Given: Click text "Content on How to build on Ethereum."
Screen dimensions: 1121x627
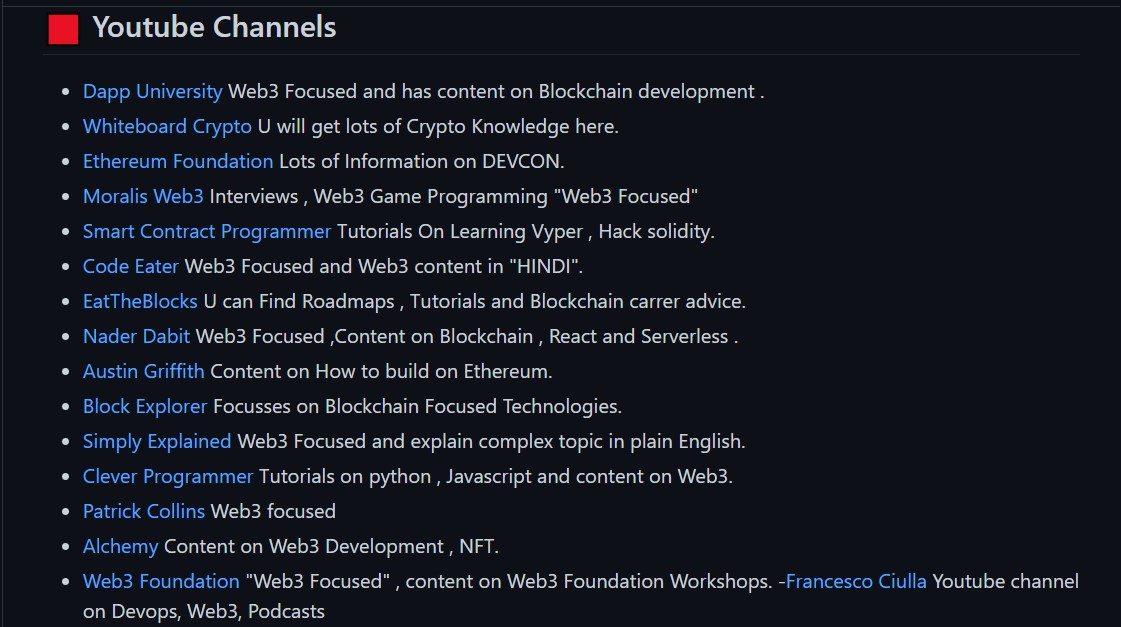Looking at the screenshot, I should tap(381, 372).
